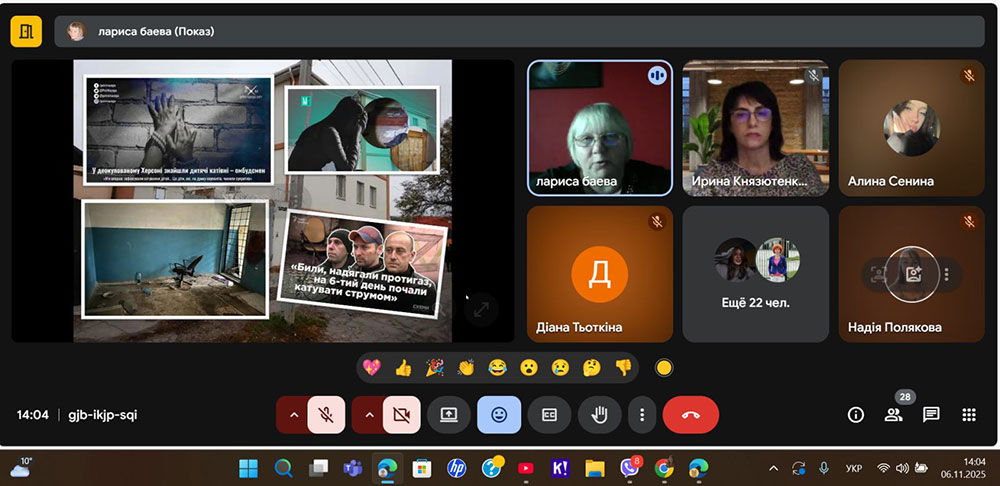Leave the call with red hang-up button
Screen dimensions: 1000x486
(690, 414)
